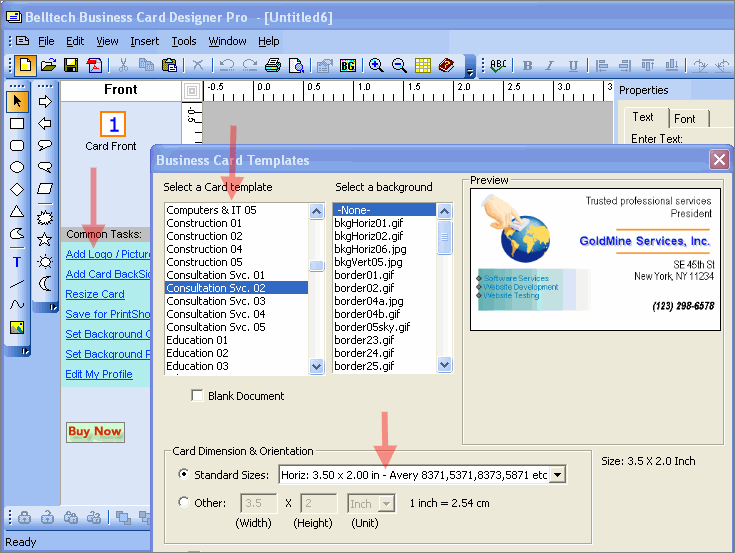
Task: Open the Standard Sizes dropdown list
Action: 557,474
